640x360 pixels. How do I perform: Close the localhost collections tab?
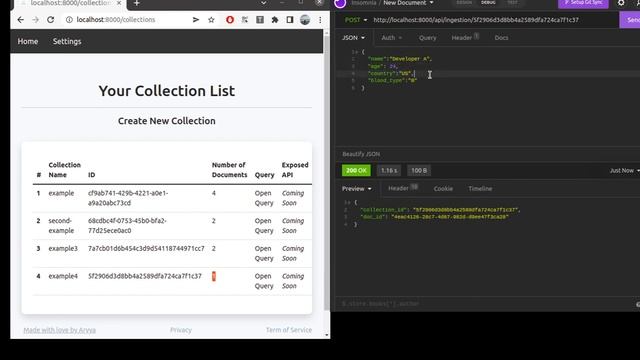(119, 3)
